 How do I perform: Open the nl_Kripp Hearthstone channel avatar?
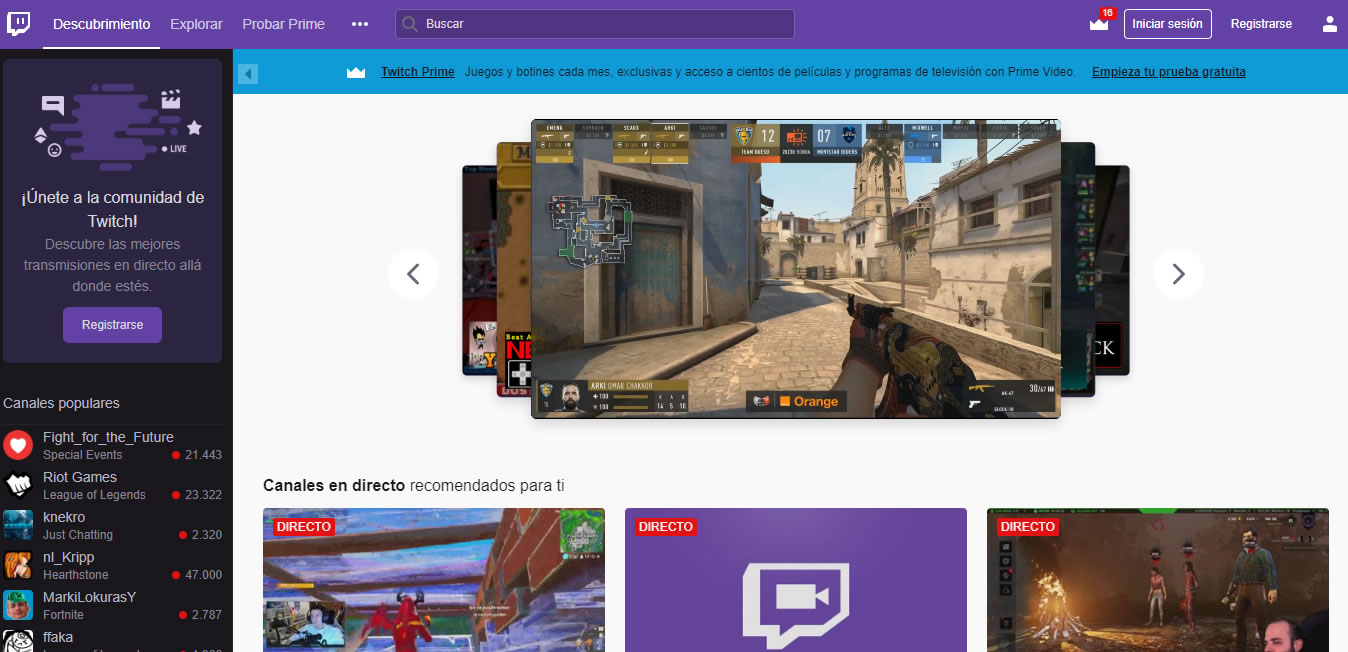[x=17, y=565]
